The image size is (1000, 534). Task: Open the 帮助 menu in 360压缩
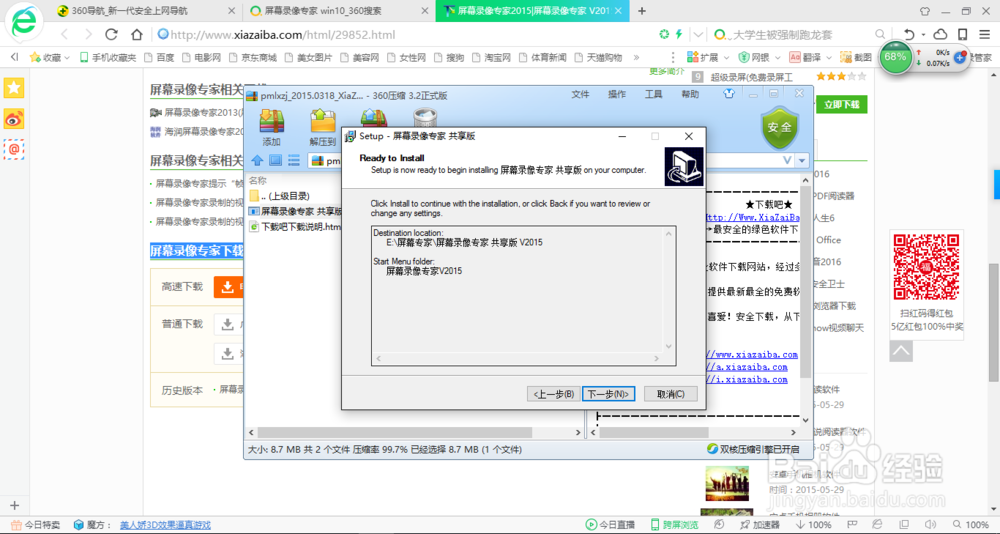[x=690, y=94]
